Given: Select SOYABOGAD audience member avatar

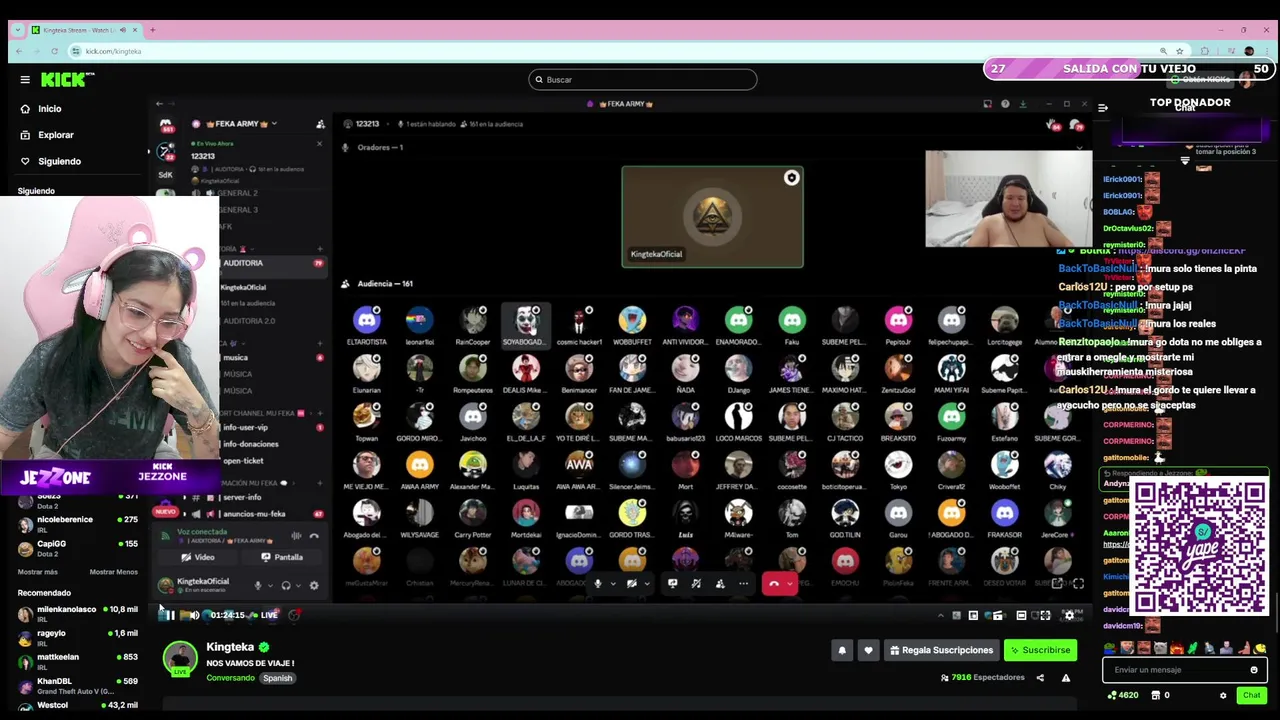Looking at the screenshot, I should (526, 319).
